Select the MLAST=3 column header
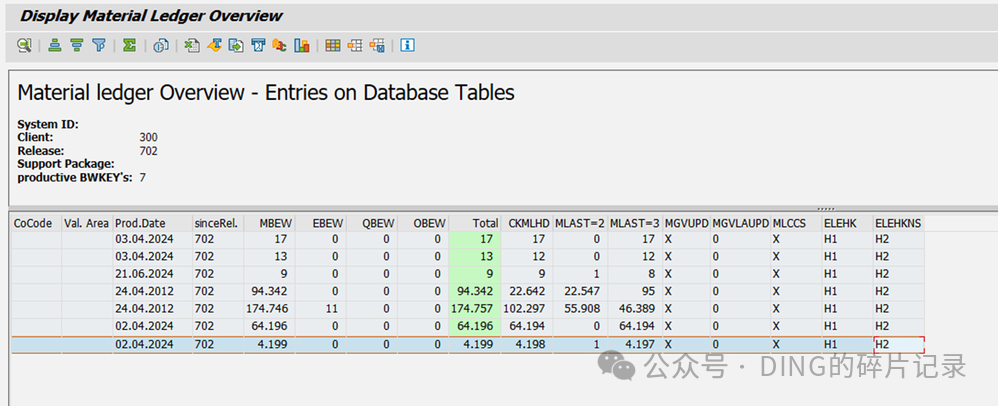 [x=635, y=223]
